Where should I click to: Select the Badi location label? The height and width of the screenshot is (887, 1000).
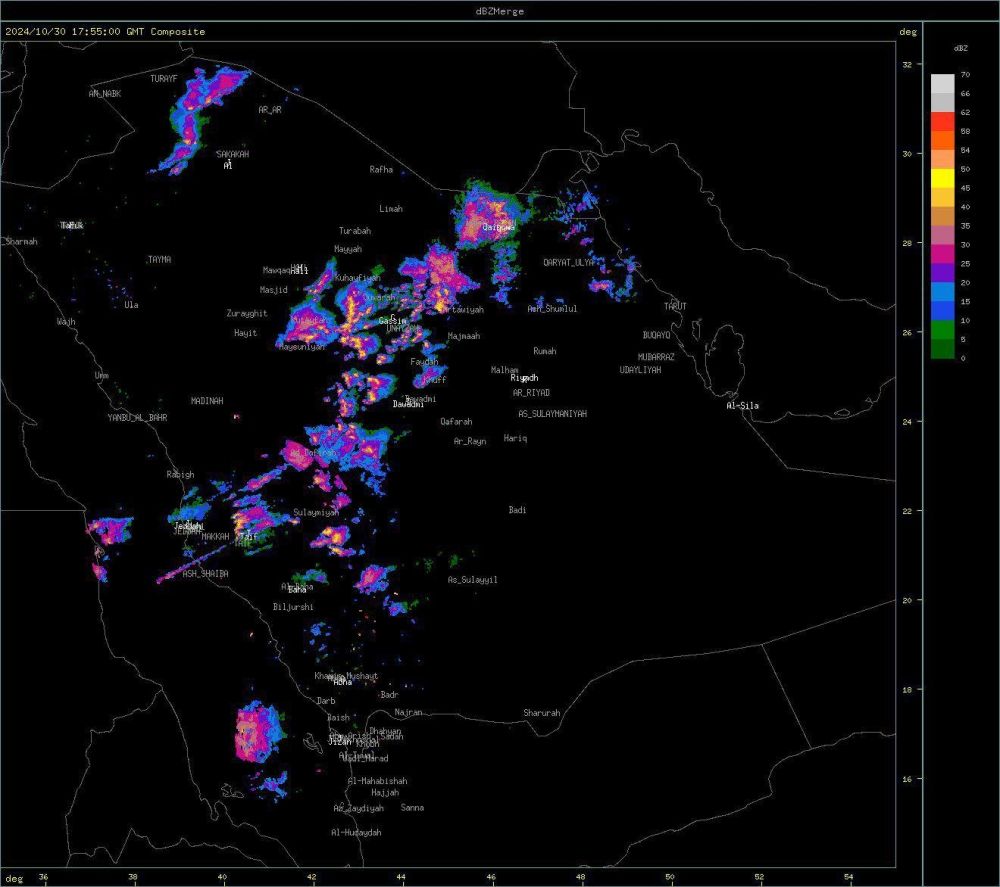pos(517,510)
